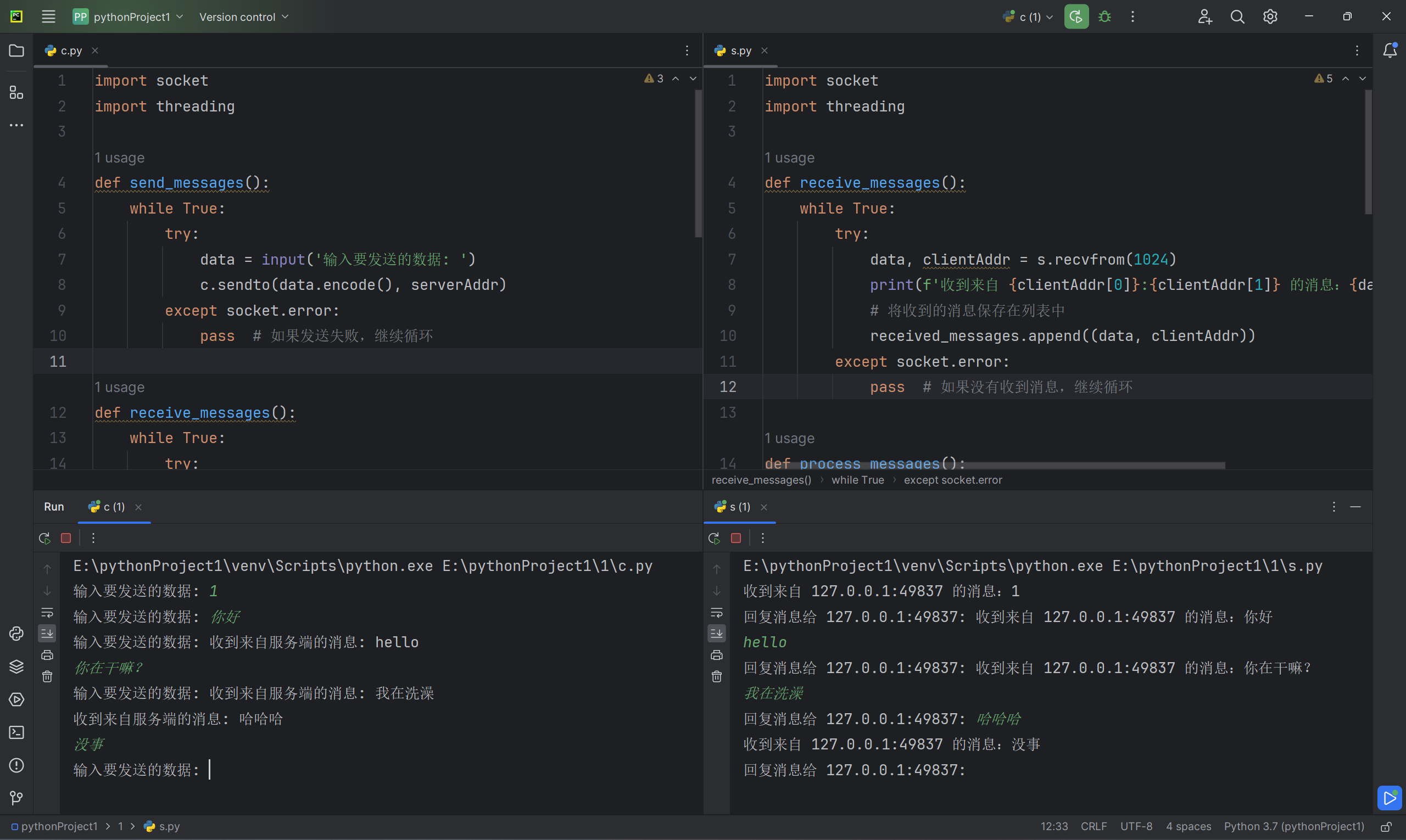1406x840 pixels.
Task: Open Python Packages layers icon
Action: (16, 666)
